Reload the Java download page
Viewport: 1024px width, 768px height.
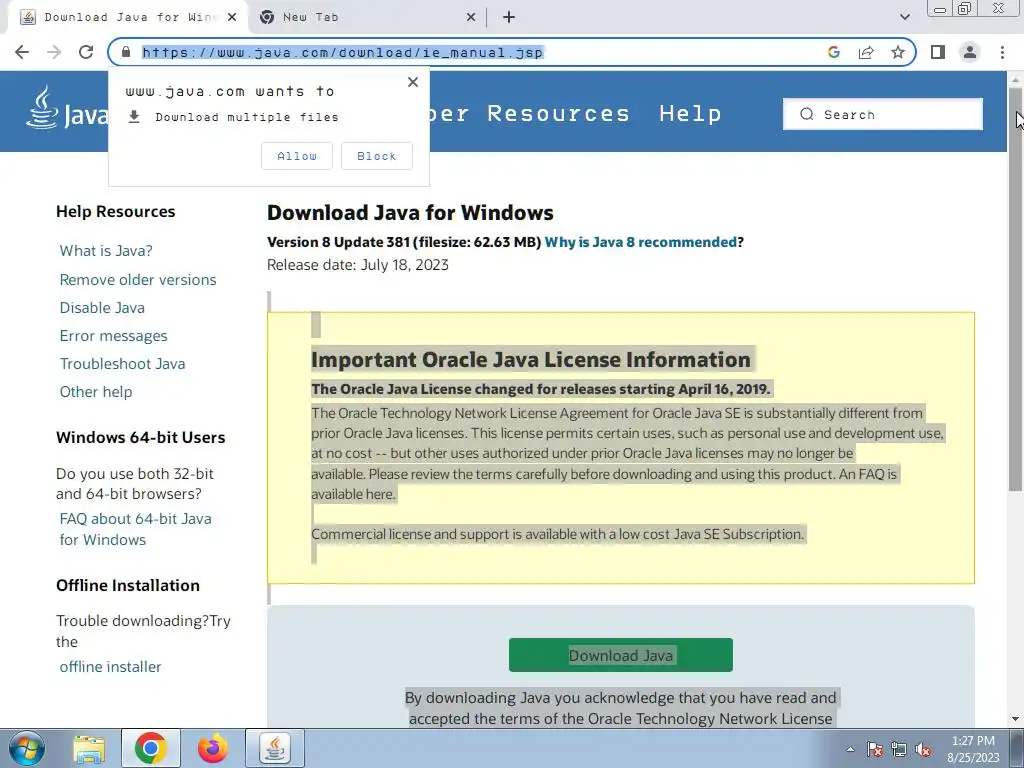pos(86,52)
